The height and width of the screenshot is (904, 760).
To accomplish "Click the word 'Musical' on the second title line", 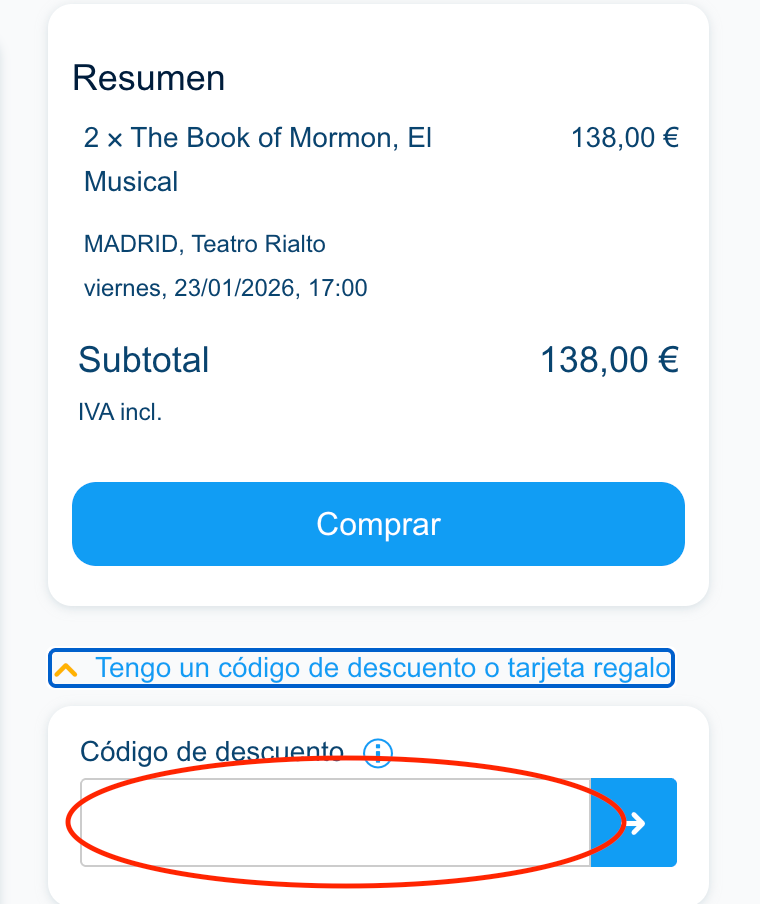I will (131, 182).
